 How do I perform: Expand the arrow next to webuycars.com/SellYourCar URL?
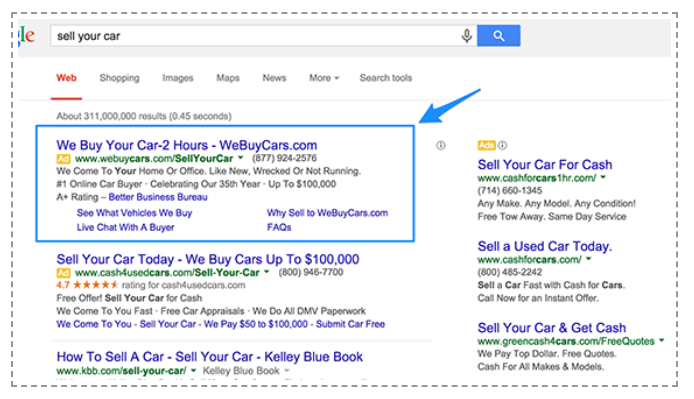point(240,158)
